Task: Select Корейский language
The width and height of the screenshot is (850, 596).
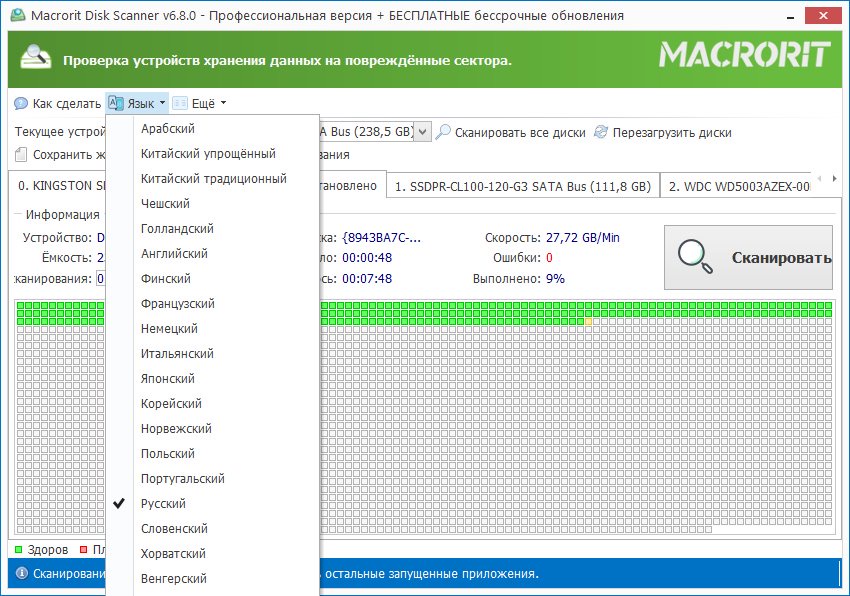Action: click(212, 403)
